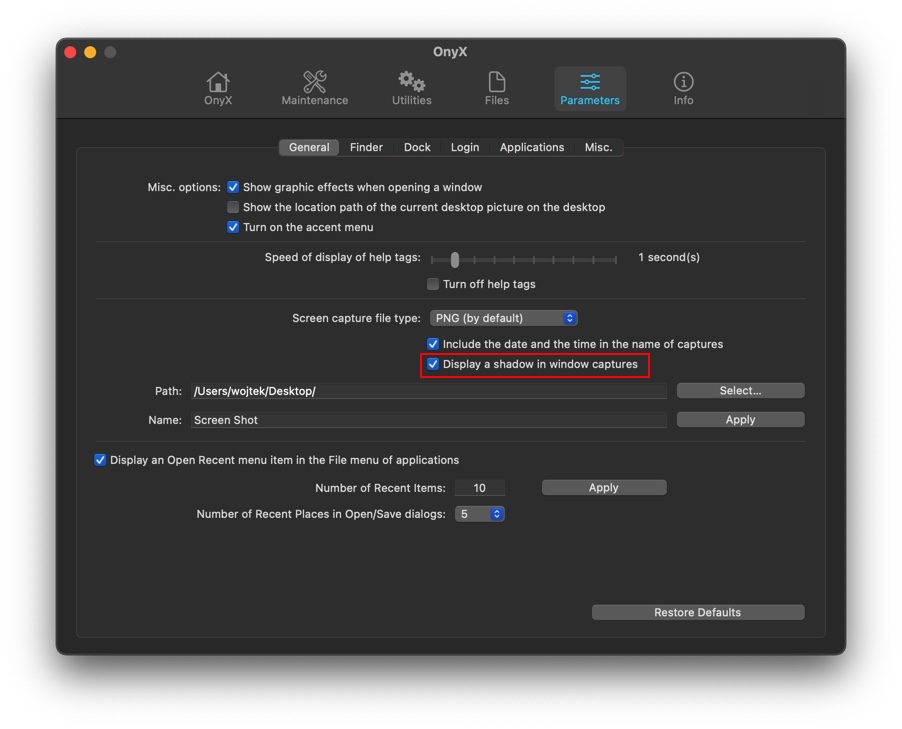This screenshot has width=902, height=729.
Task: Open Screen capture file type dropdown
Action: [x=503, y=318]
